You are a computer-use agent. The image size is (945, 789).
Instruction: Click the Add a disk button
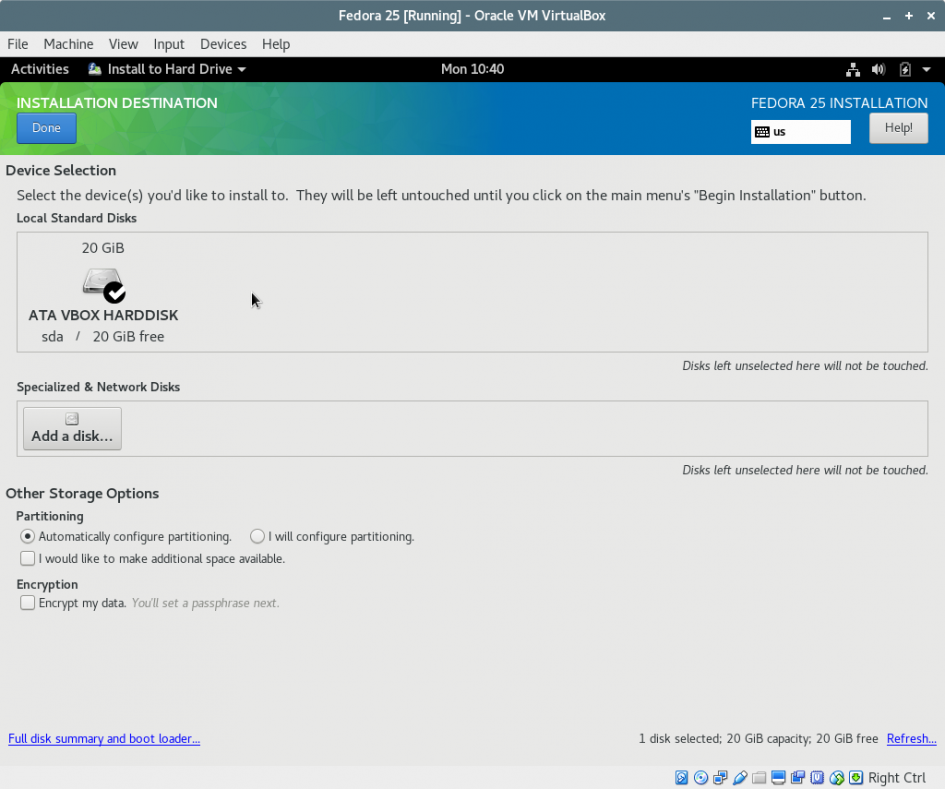point(71,428)
